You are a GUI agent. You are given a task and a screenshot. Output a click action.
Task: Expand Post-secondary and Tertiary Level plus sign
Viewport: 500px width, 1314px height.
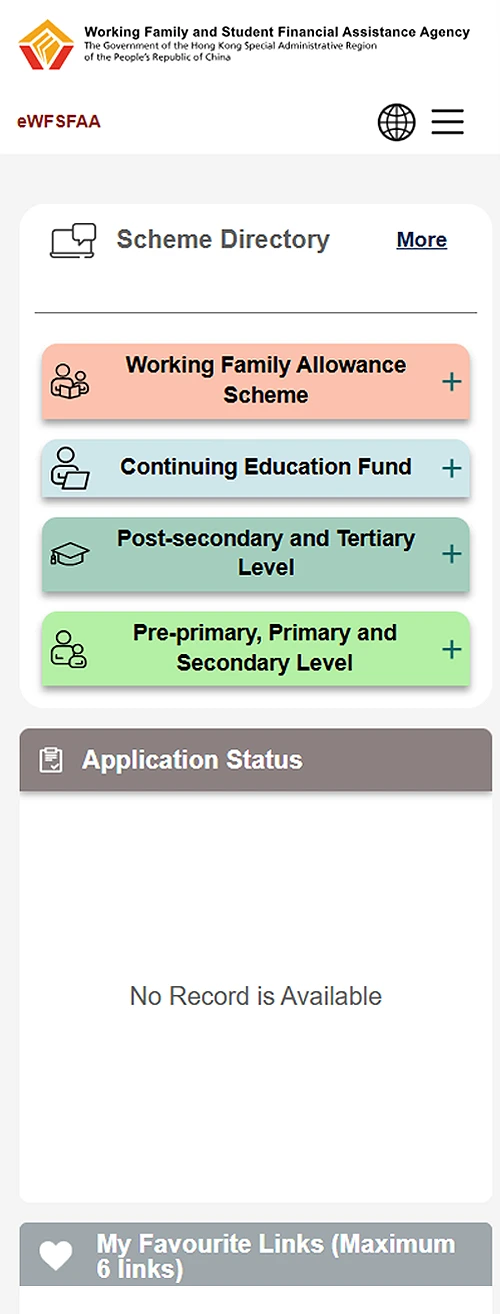point(452,554)
